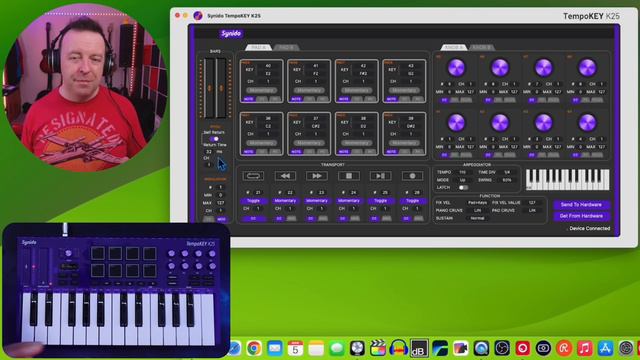This screenshot has height=360, width=640.
Task: Click the transport loop icon
Action: coord(253,176)
